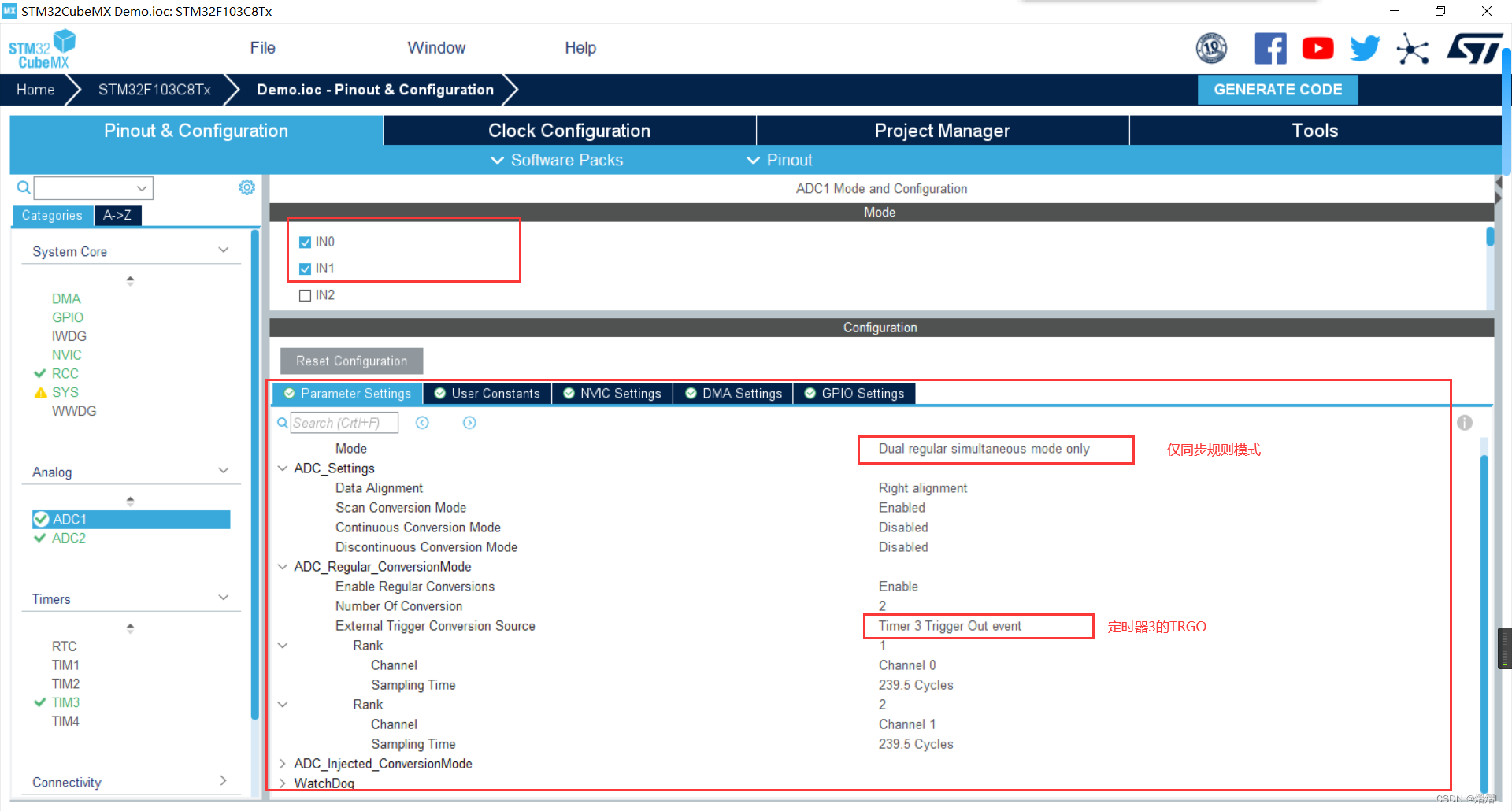This screenshot has height=811, width=1512.
Task: Click the STM32CubeMX logo
Action: [x=42, y=50]
